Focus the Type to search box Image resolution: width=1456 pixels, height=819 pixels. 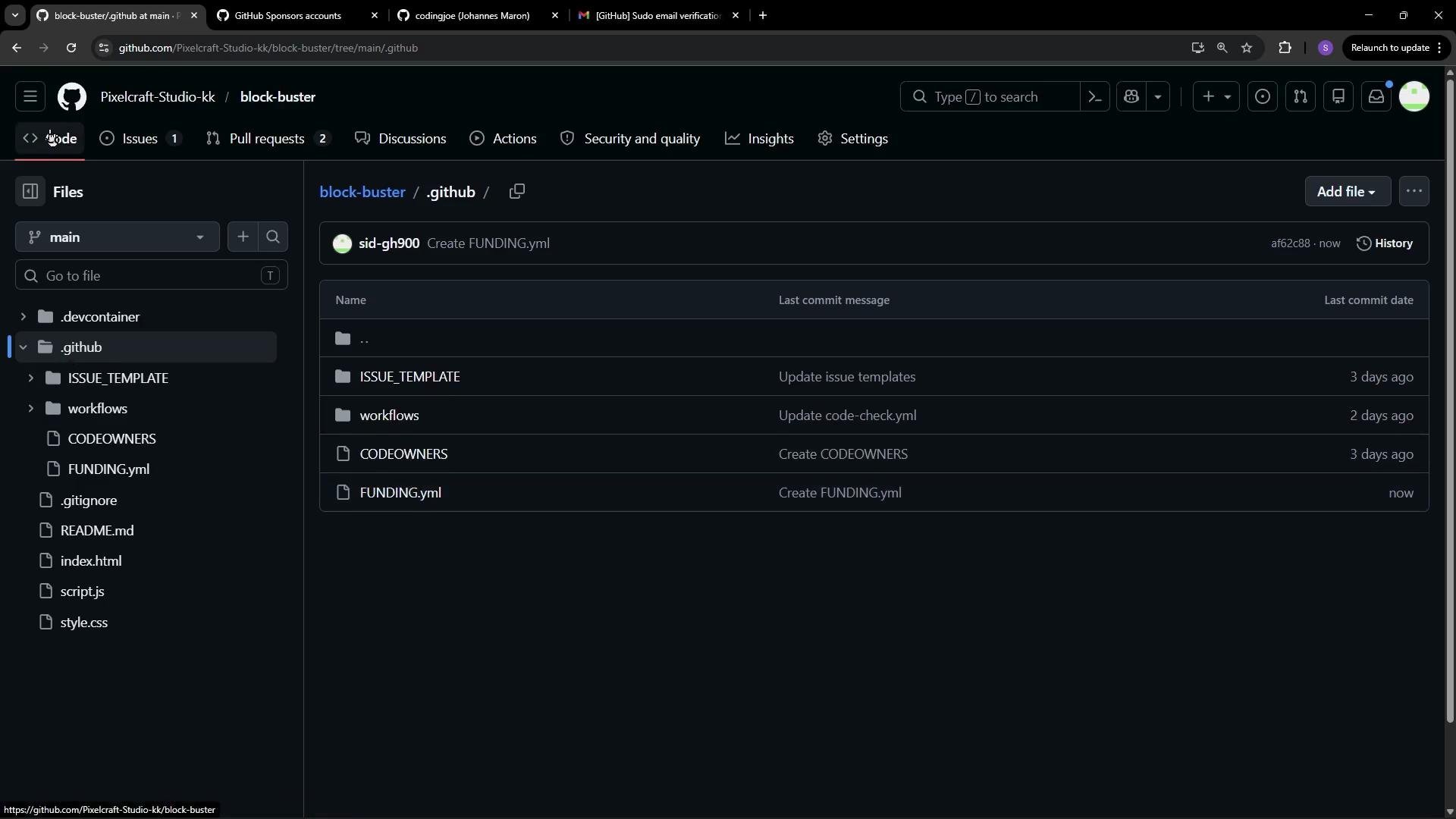click(990, 97)
